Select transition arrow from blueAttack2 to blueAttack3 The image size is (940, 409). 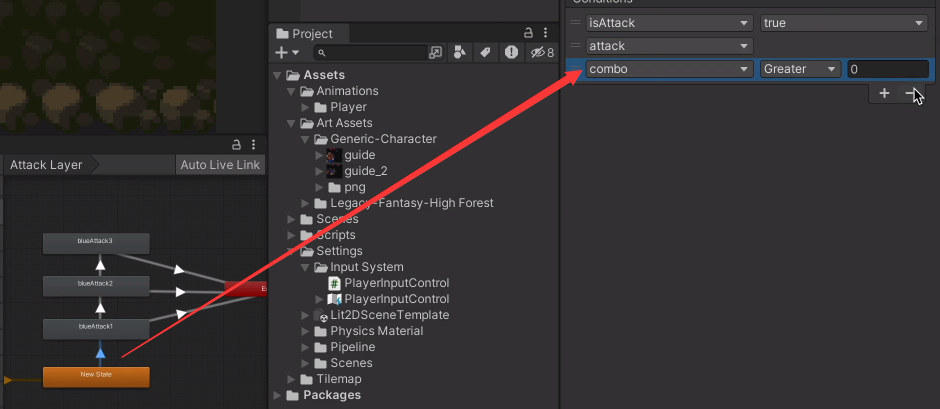pyautogui.click(x=101, y=265)
